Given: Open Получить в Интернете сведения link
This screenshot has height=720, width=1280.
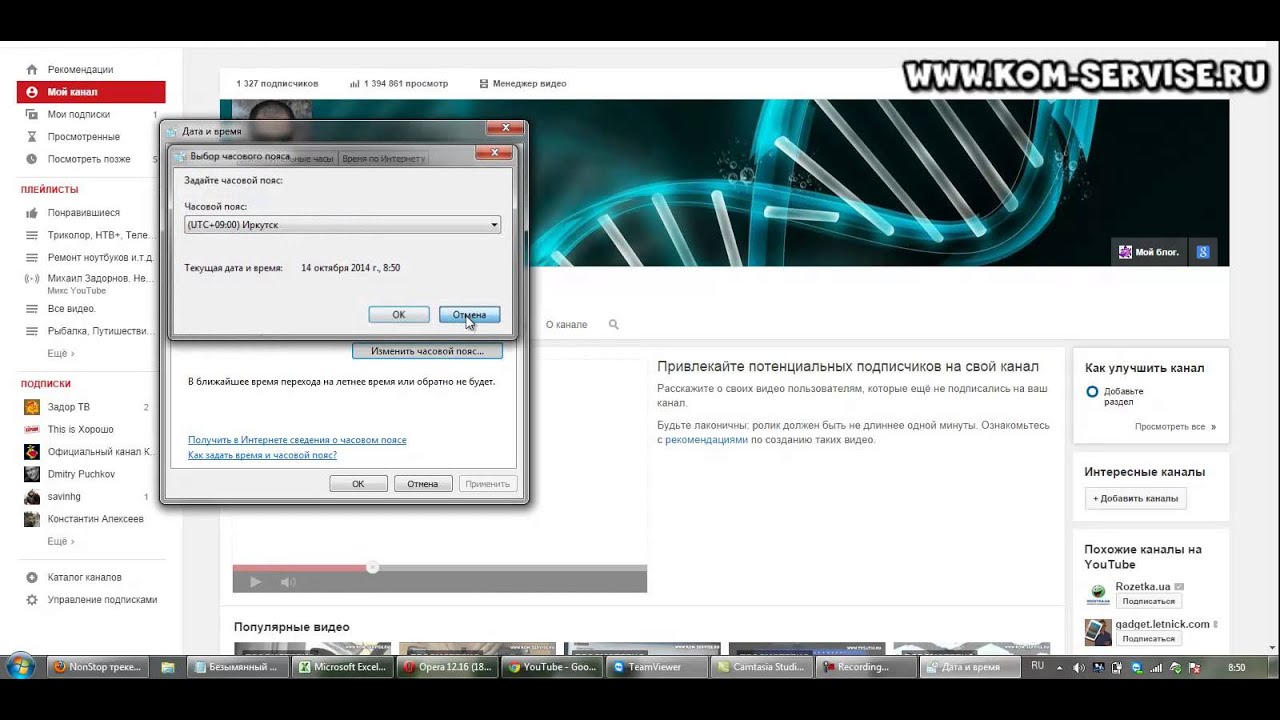Looking at the screenshot, I should pyautogui.click(x=297, y=440).
